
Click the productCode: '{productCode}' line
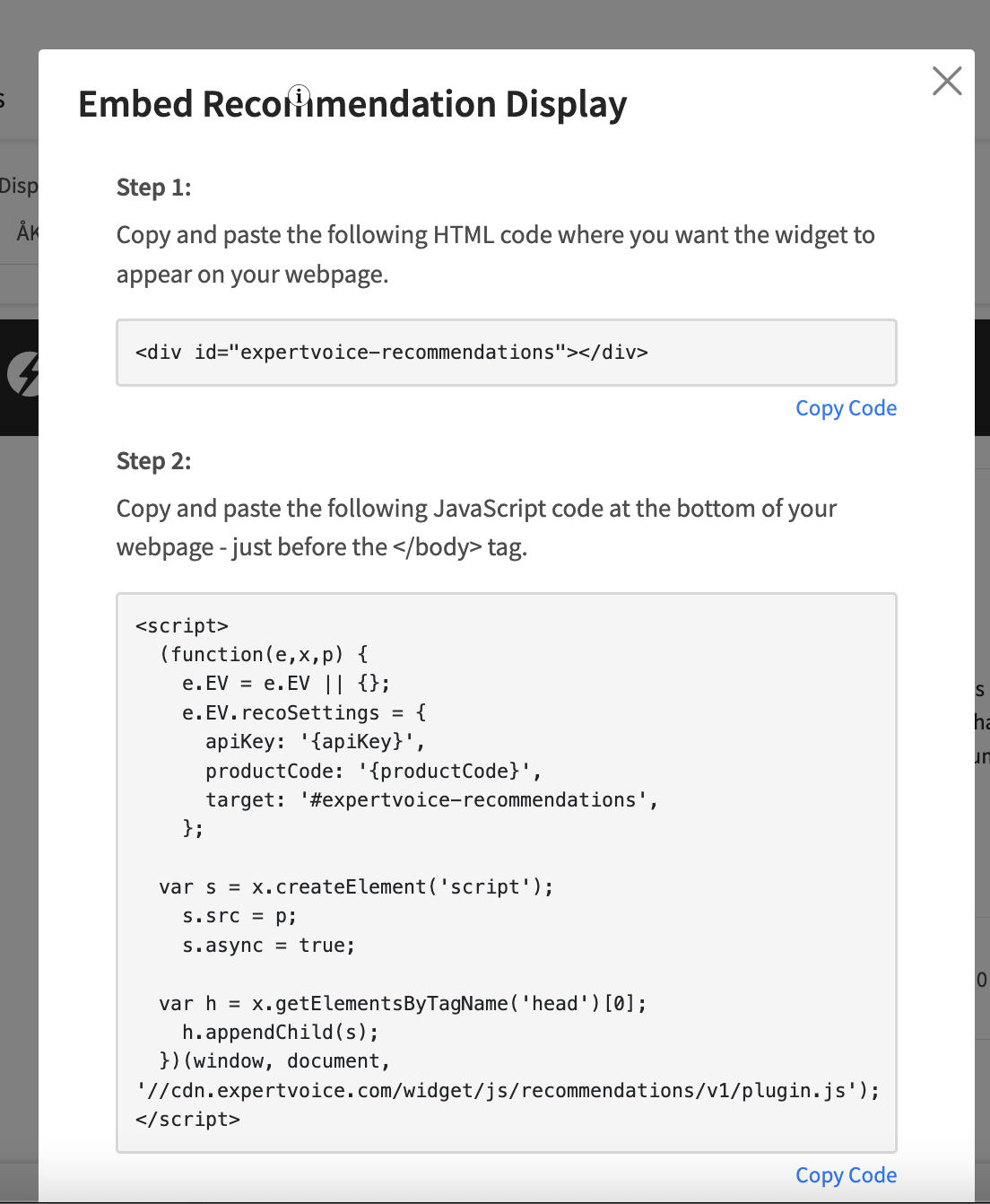(x=373, y=772)
